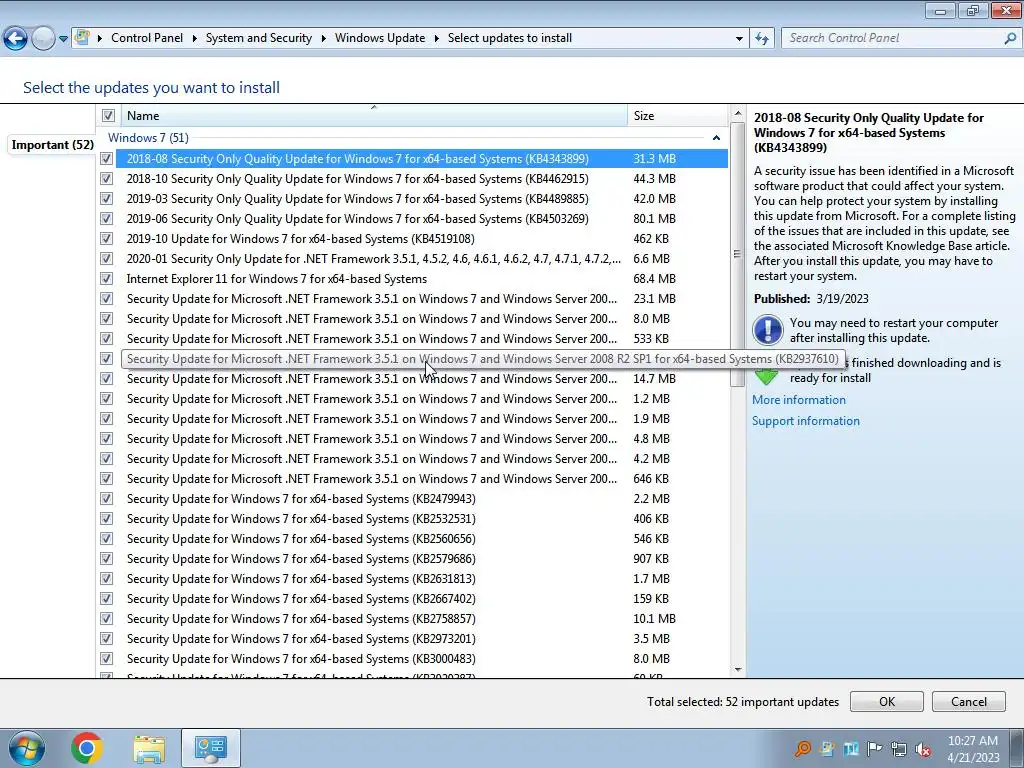Select Security Update for Windows 7 KB2758857
The width and height of the screenshot is (1024, 768).
[422, 619]
